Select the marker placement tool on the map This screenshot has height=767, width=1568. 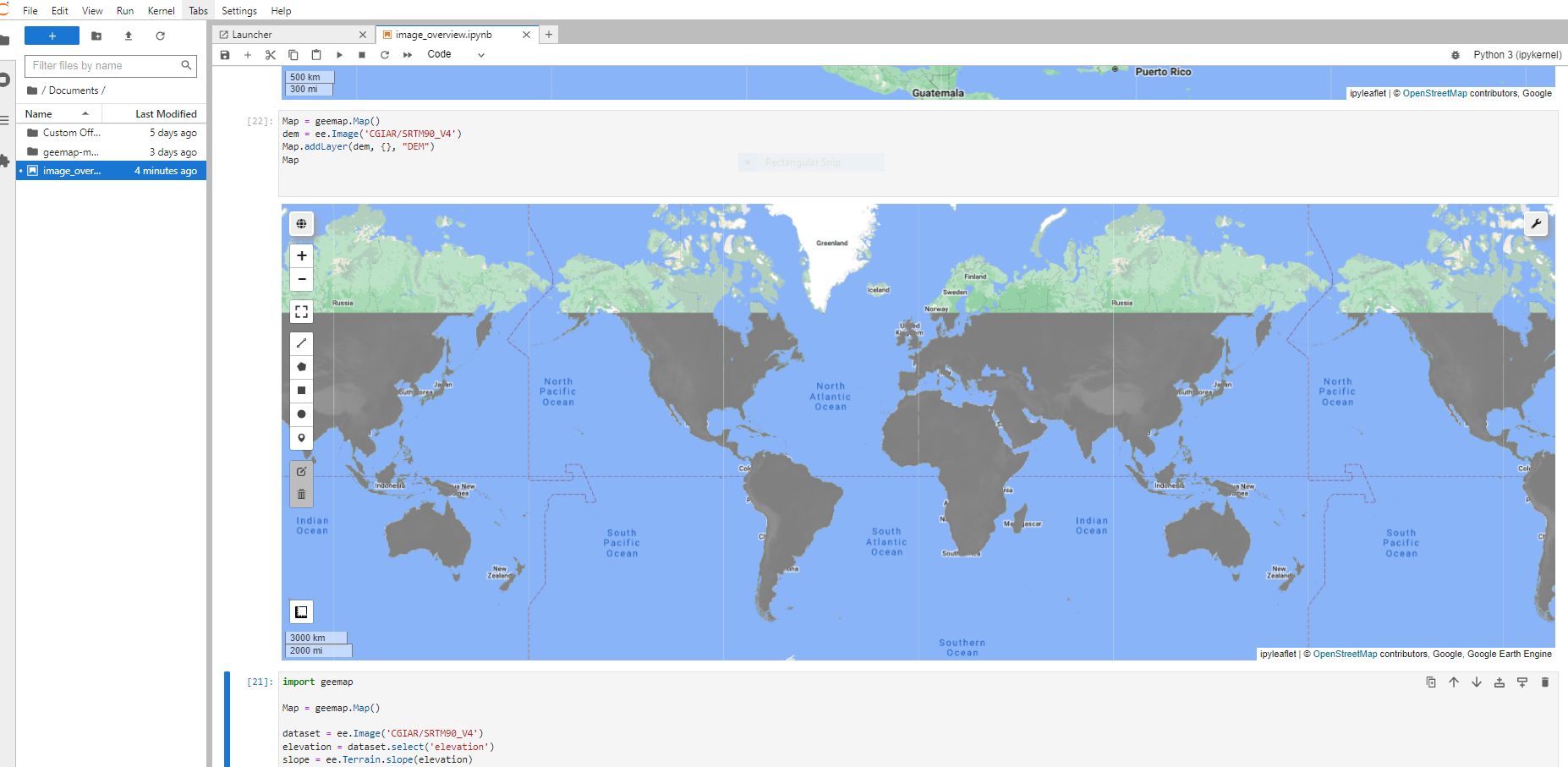tap(301, 437)
